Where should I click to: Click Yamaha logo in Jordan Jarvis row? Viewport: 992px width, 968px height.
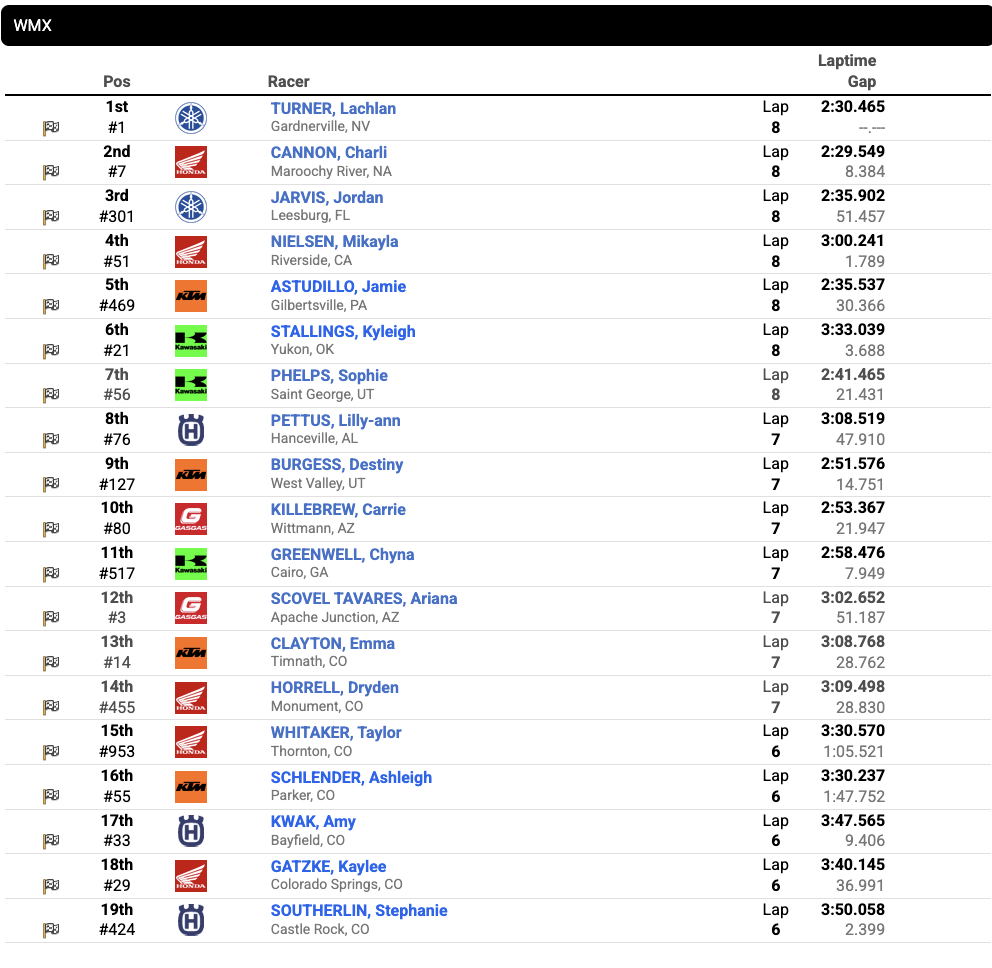tap(190, 207)
